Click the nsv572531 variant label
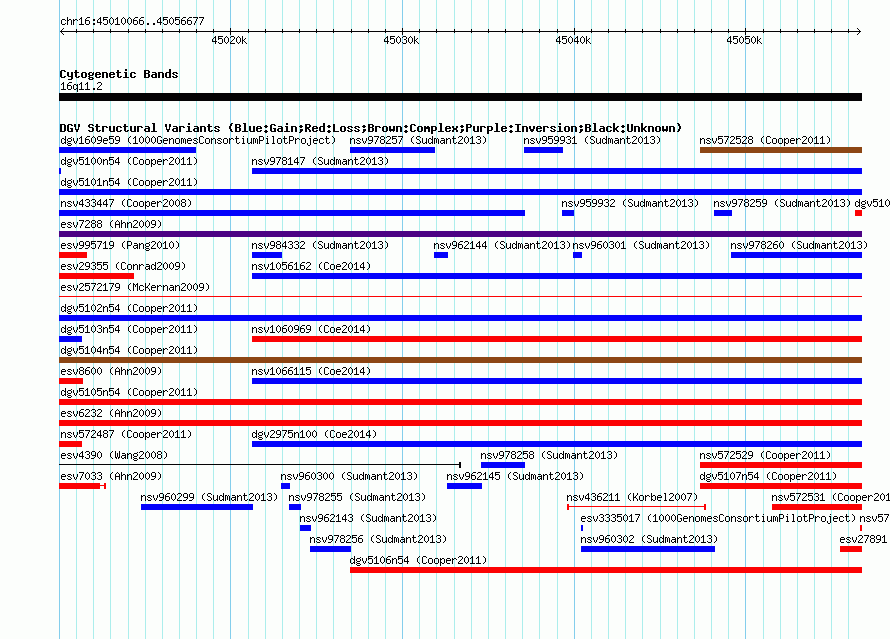 pos(830,497)
